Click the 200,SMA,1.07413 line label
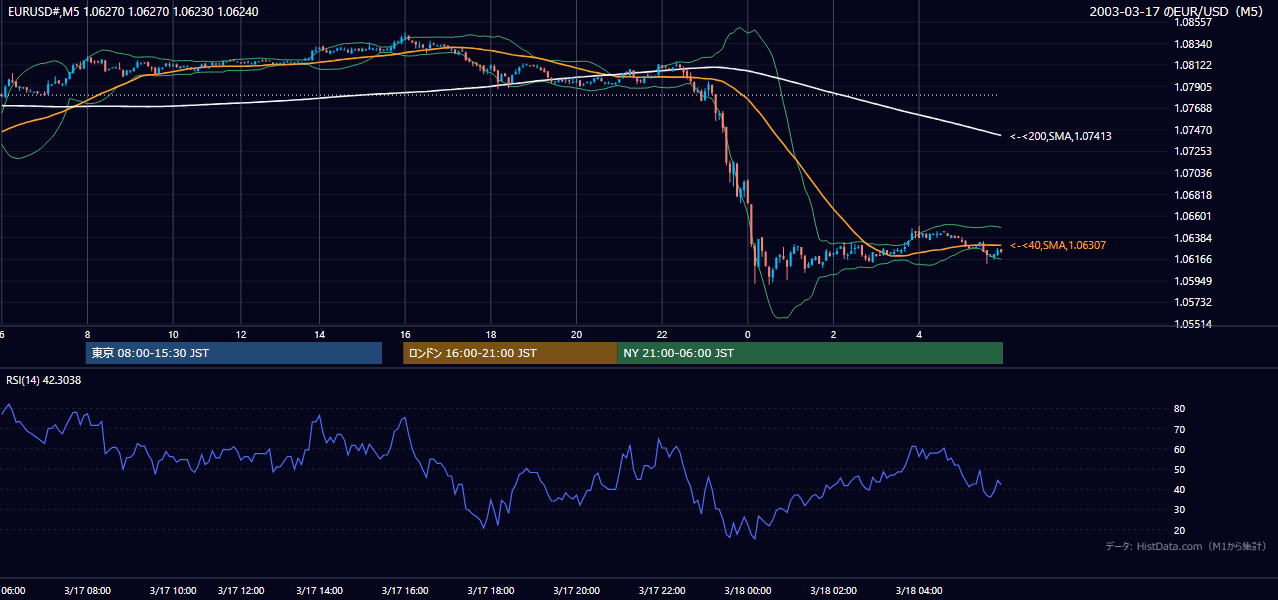The width and height of the screenshot is (1278, 600). pos(1061,136)
